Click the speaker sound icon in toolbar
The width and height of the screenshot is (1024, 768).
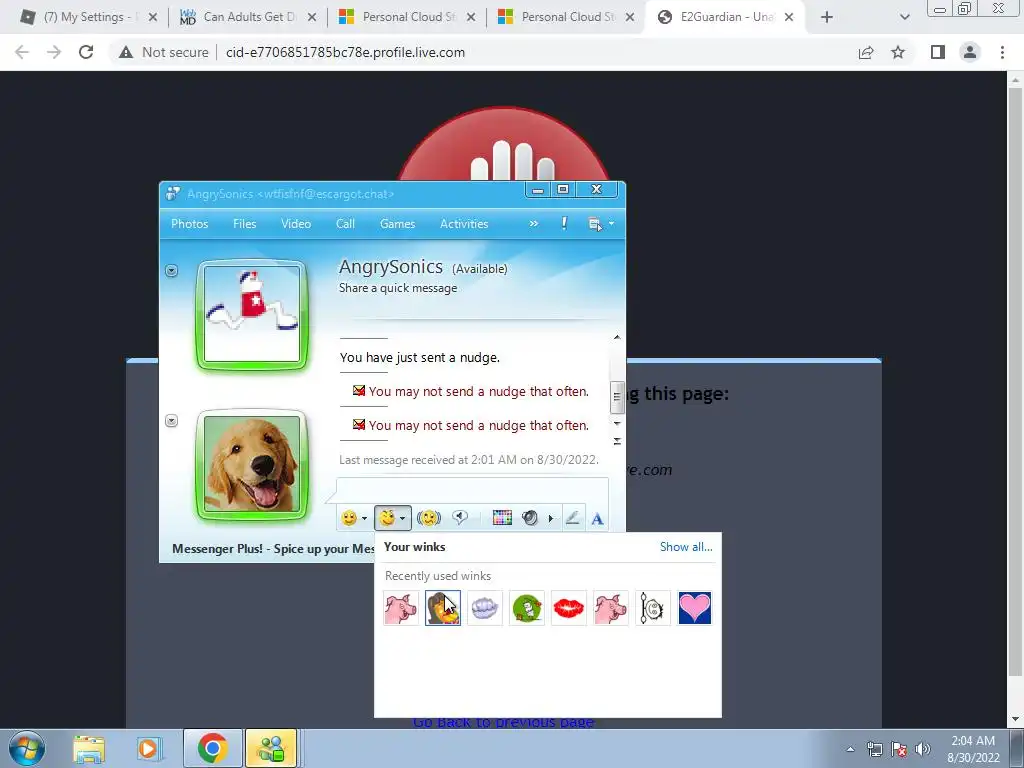530,518
